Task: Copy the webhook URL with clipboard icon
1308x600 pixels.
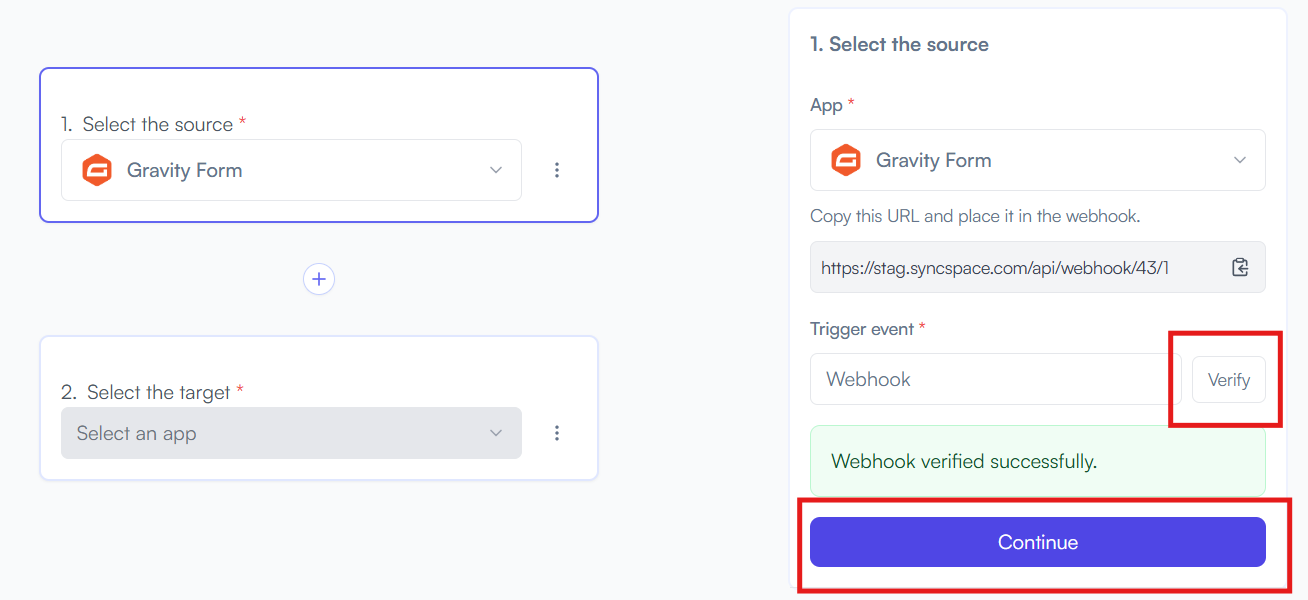Action: point(1240,267)
